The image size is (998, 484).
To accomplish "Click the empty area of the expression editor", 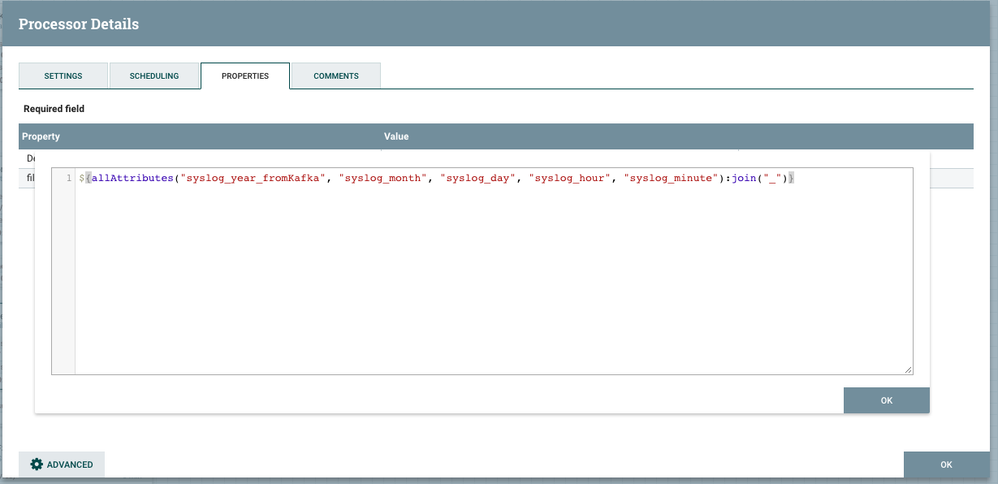I will click(490, 290).
